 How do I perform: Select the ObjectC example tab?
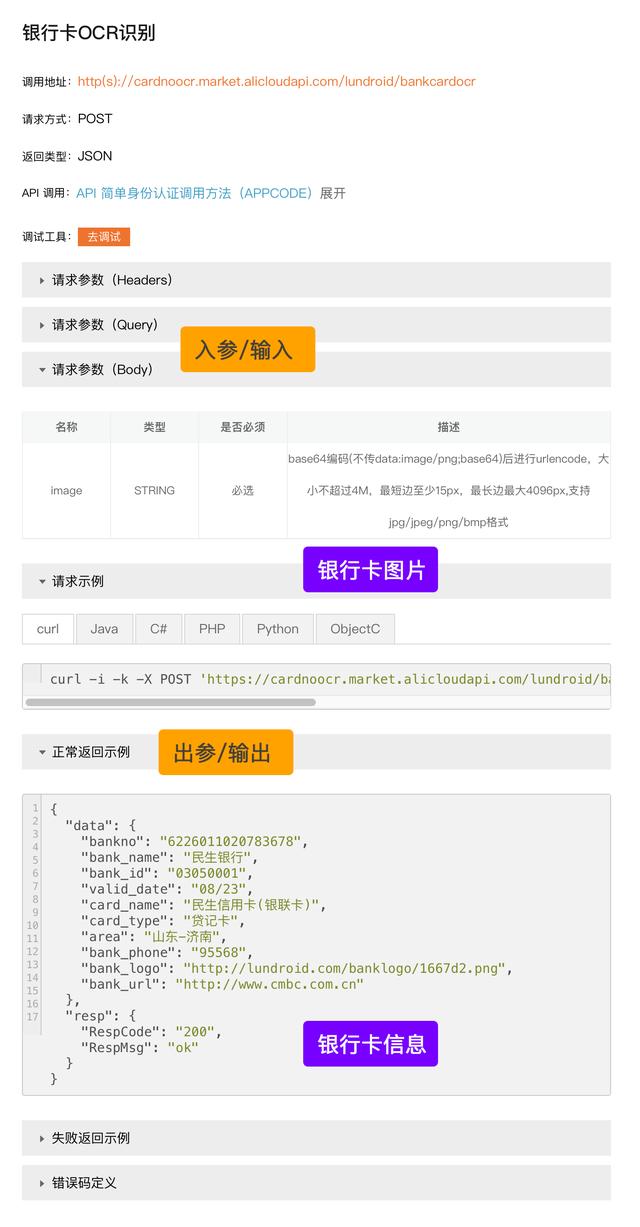(355, 629)
